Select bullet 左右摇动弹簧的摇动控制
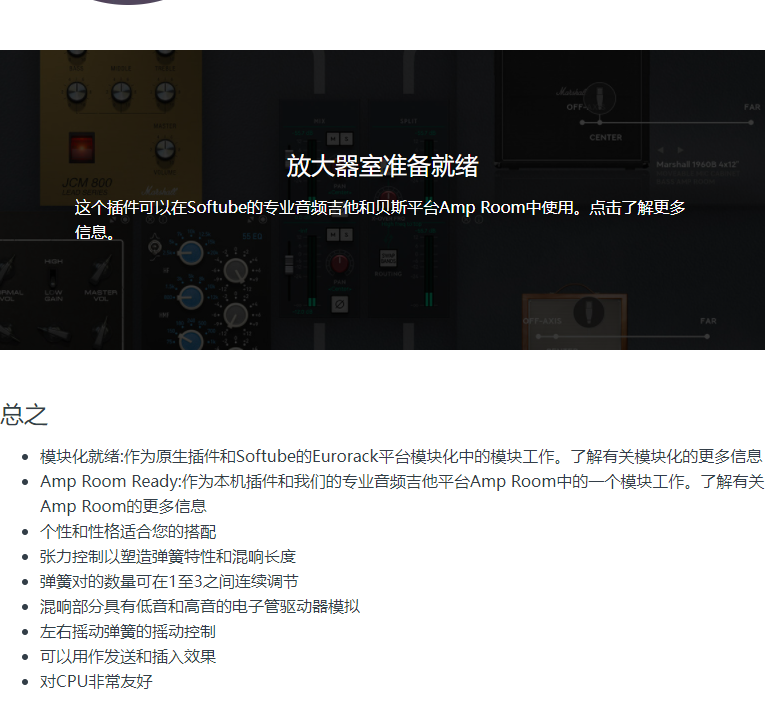 click(x=128, y=632)
